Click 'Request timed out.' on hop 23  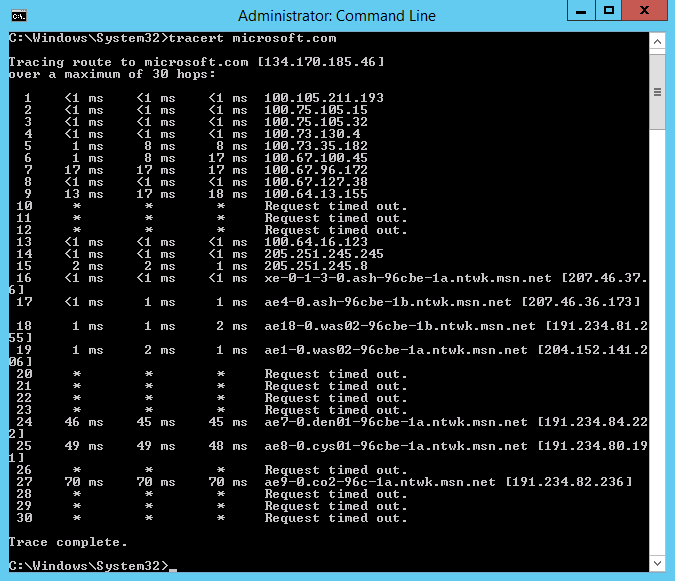click(x=336, y=410)
